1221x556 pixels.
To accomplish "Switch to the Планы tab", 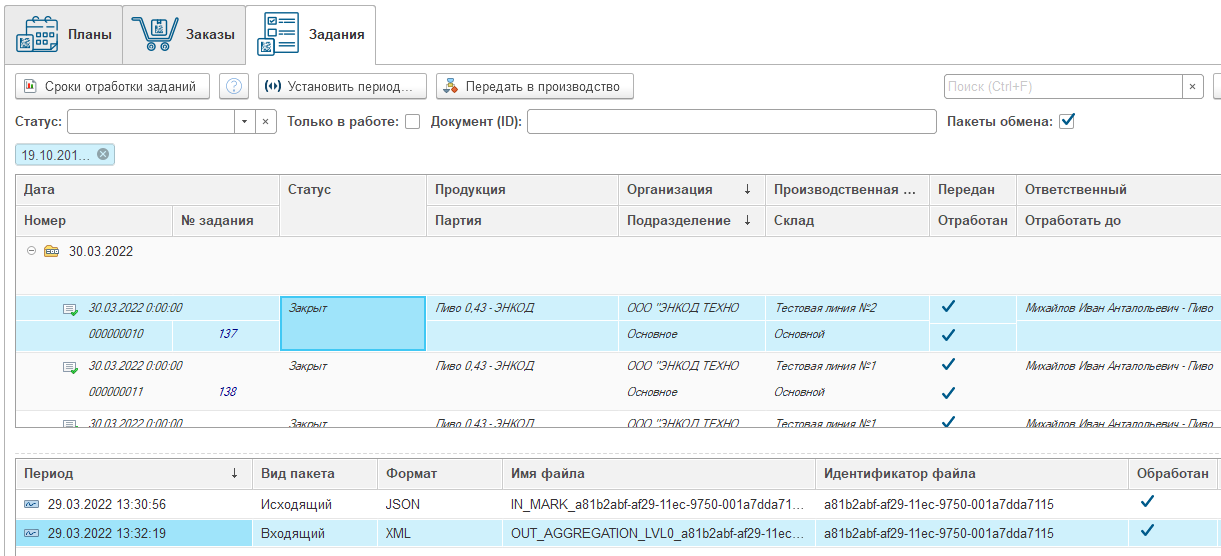I will click(x=62, y=35).
